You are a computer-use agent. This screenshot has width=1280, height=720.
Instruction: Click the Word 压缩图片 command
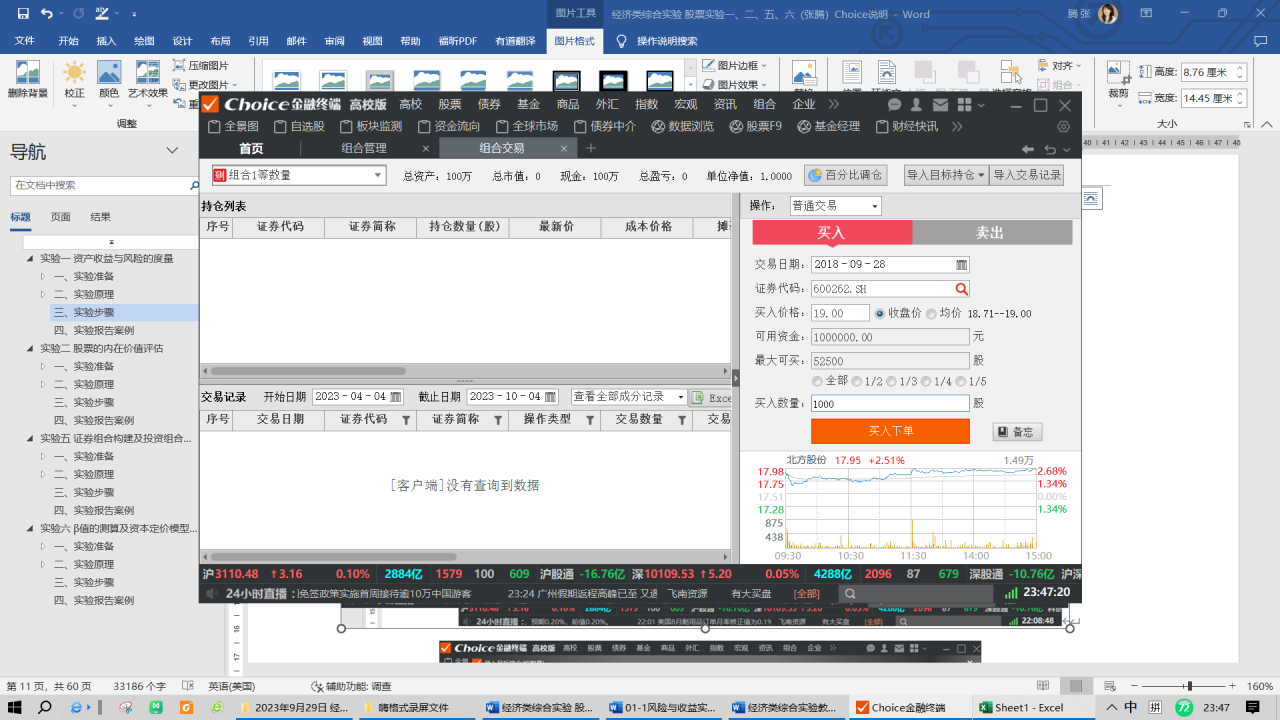[201, 66]
